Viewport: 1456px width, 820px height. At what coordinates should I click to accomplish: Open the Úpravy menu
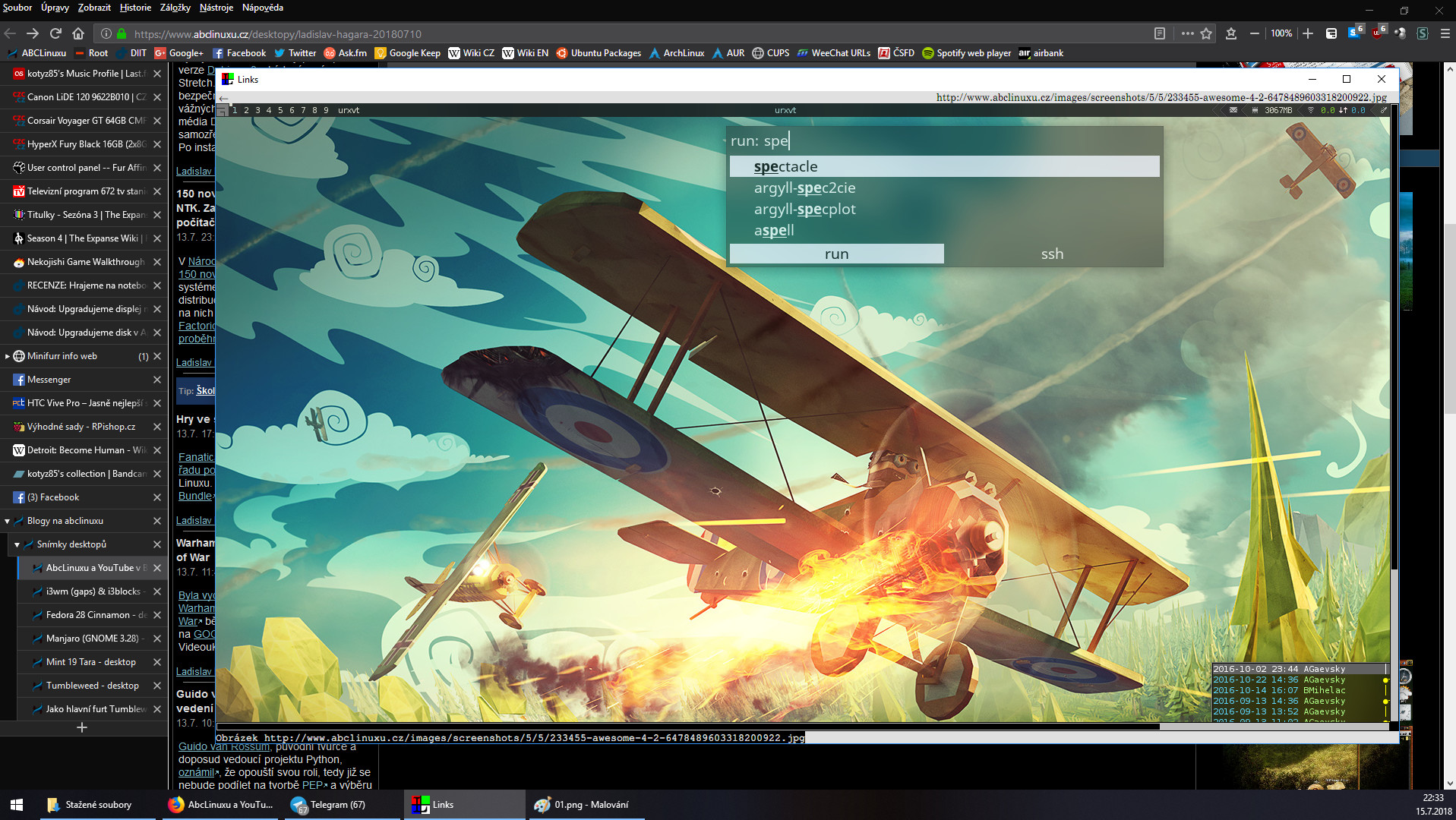(x=55, y=8)
